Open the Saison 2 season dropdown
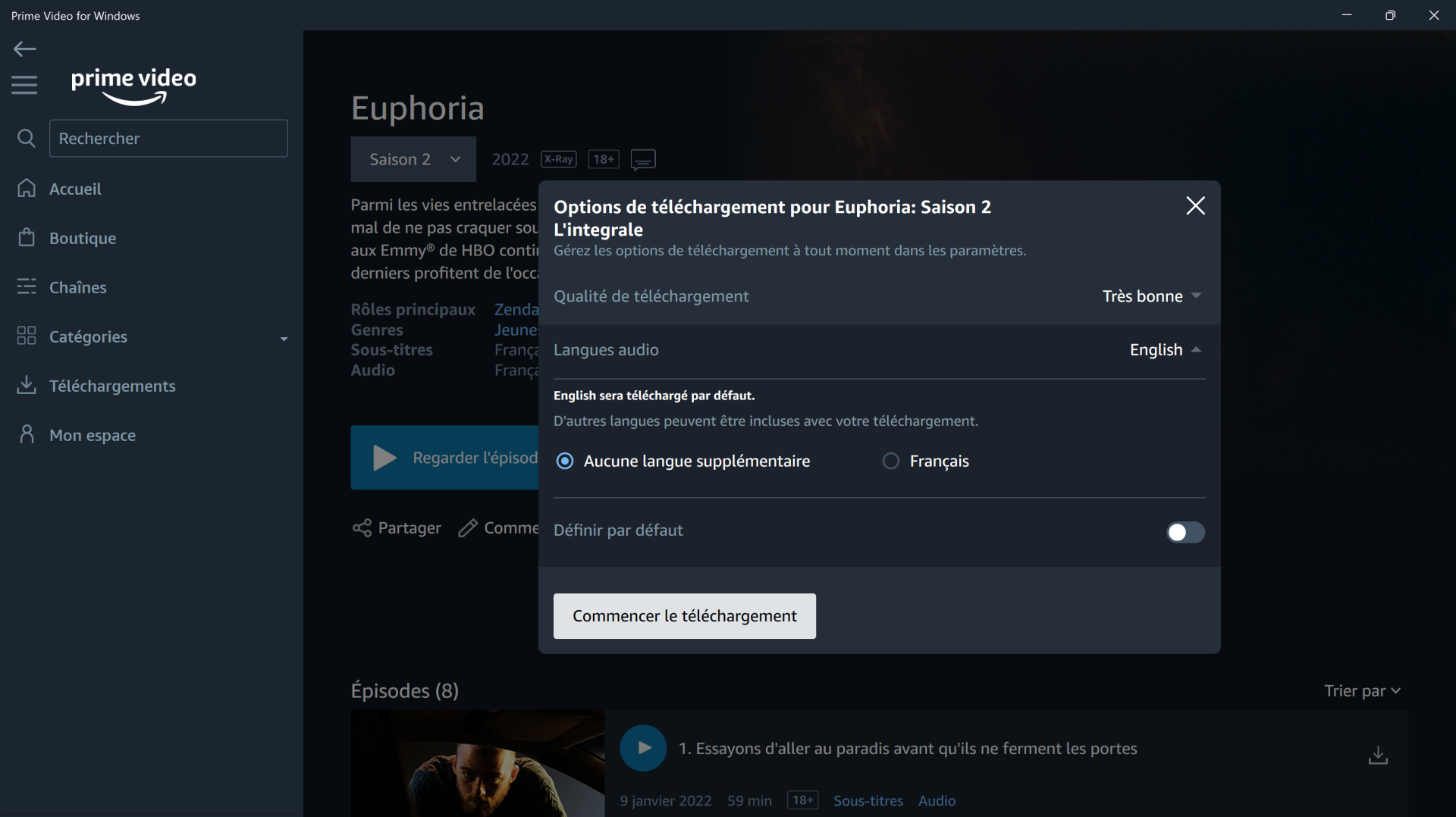The width and height of the screenshot is (1456, 817). [413, 159]
